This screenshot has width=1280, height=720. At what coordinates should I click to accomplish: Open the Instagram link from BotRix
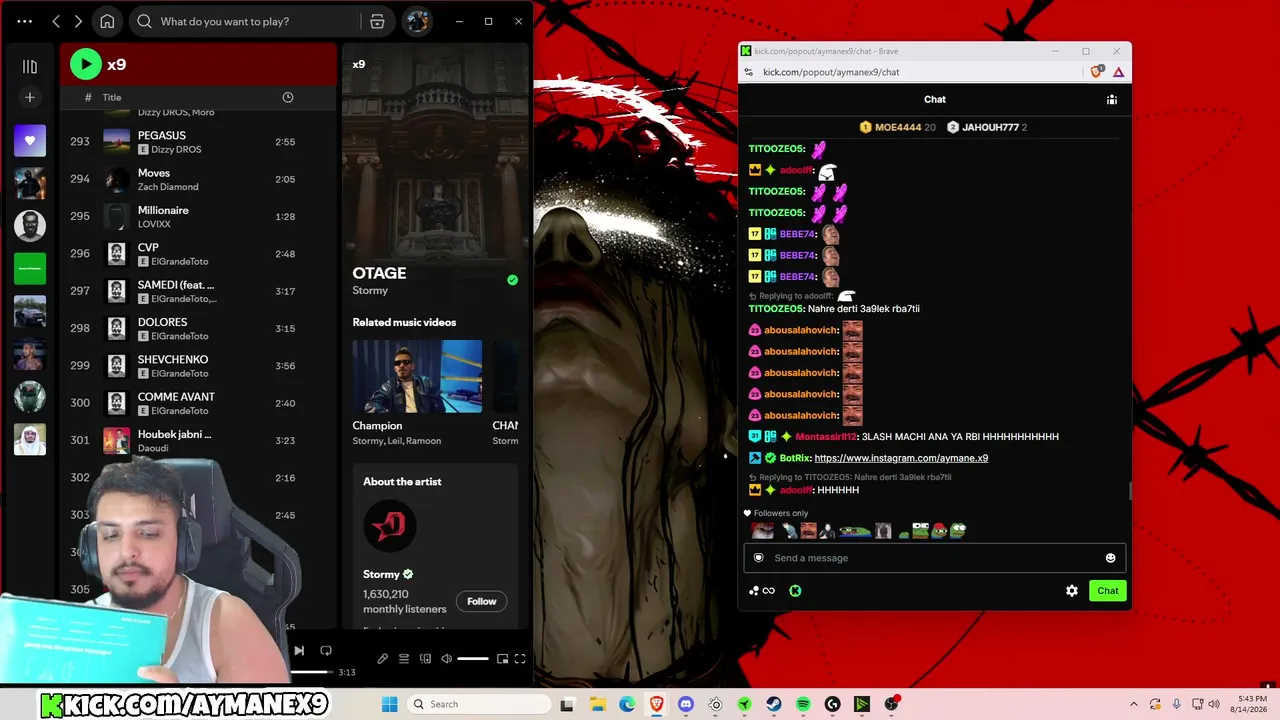901,458
